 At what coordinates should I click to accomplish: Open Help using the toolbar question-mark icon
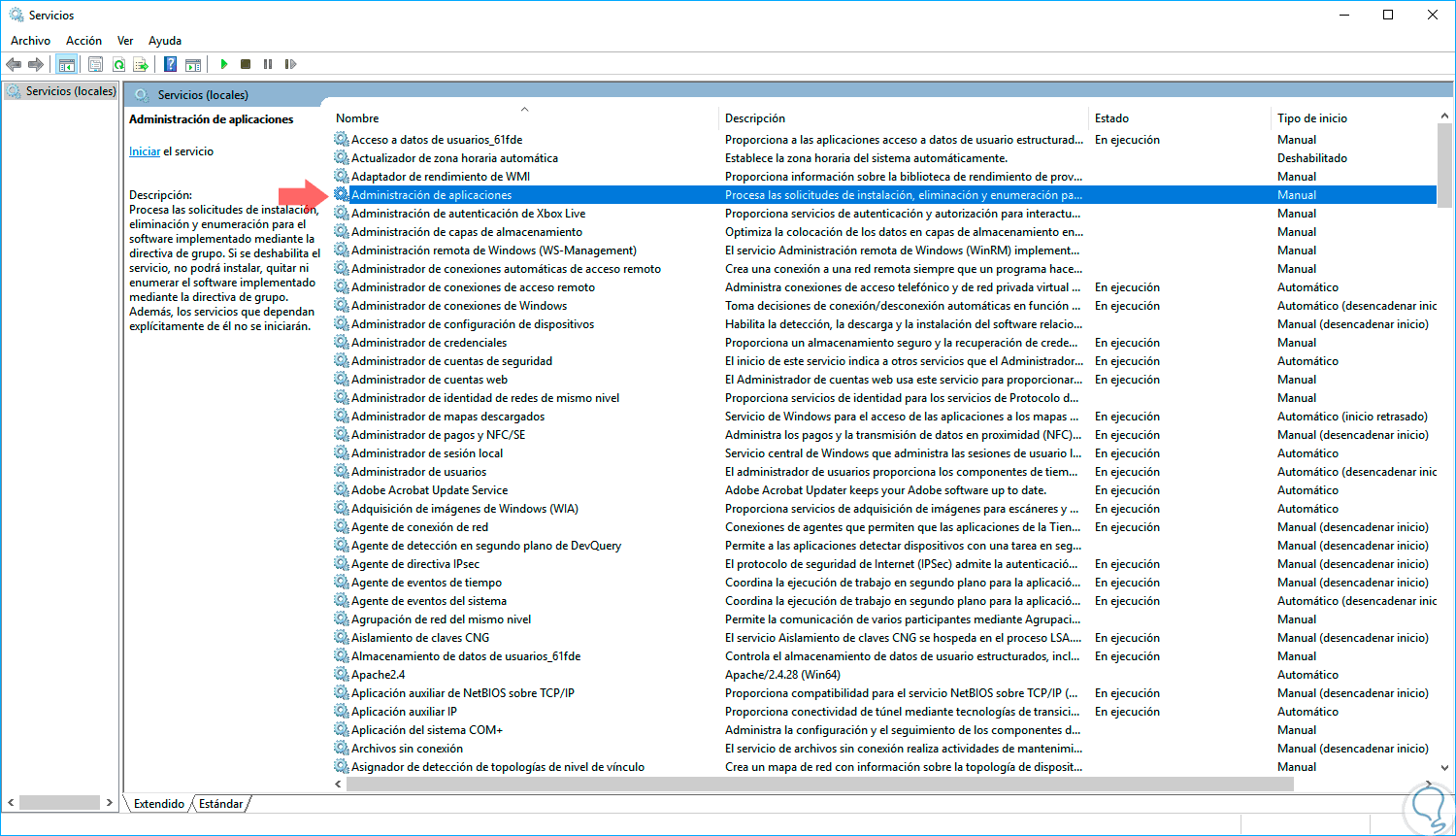click(171, 64)
